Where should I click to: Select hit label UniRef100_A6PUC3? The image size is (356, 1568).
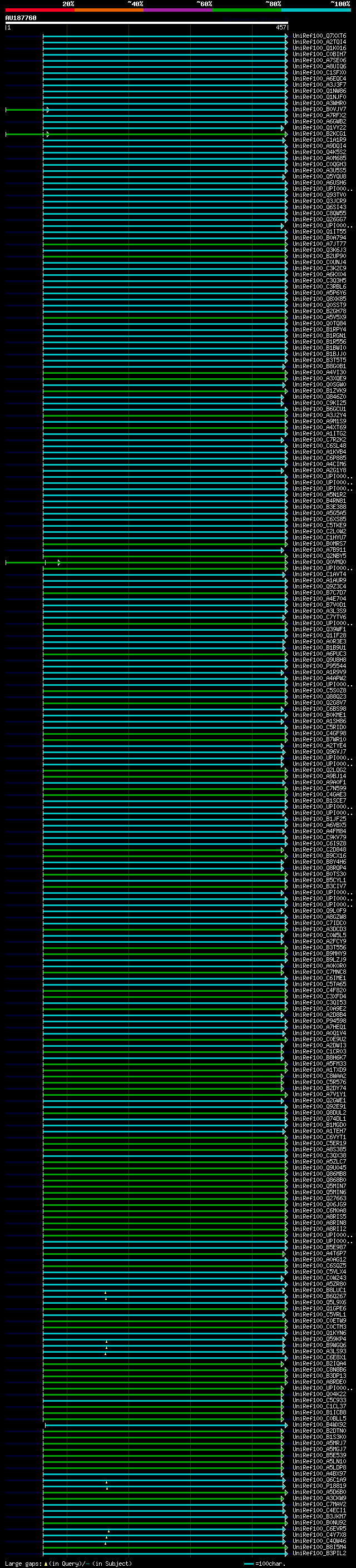pos(319,654)
